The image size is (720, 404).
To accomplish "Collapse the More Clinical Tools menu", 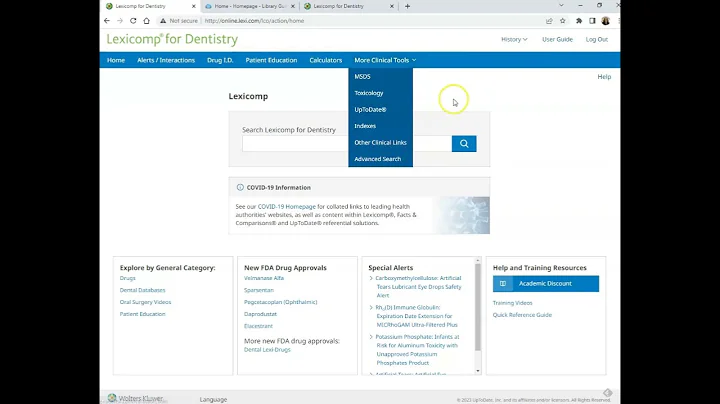I will point(385,60).
